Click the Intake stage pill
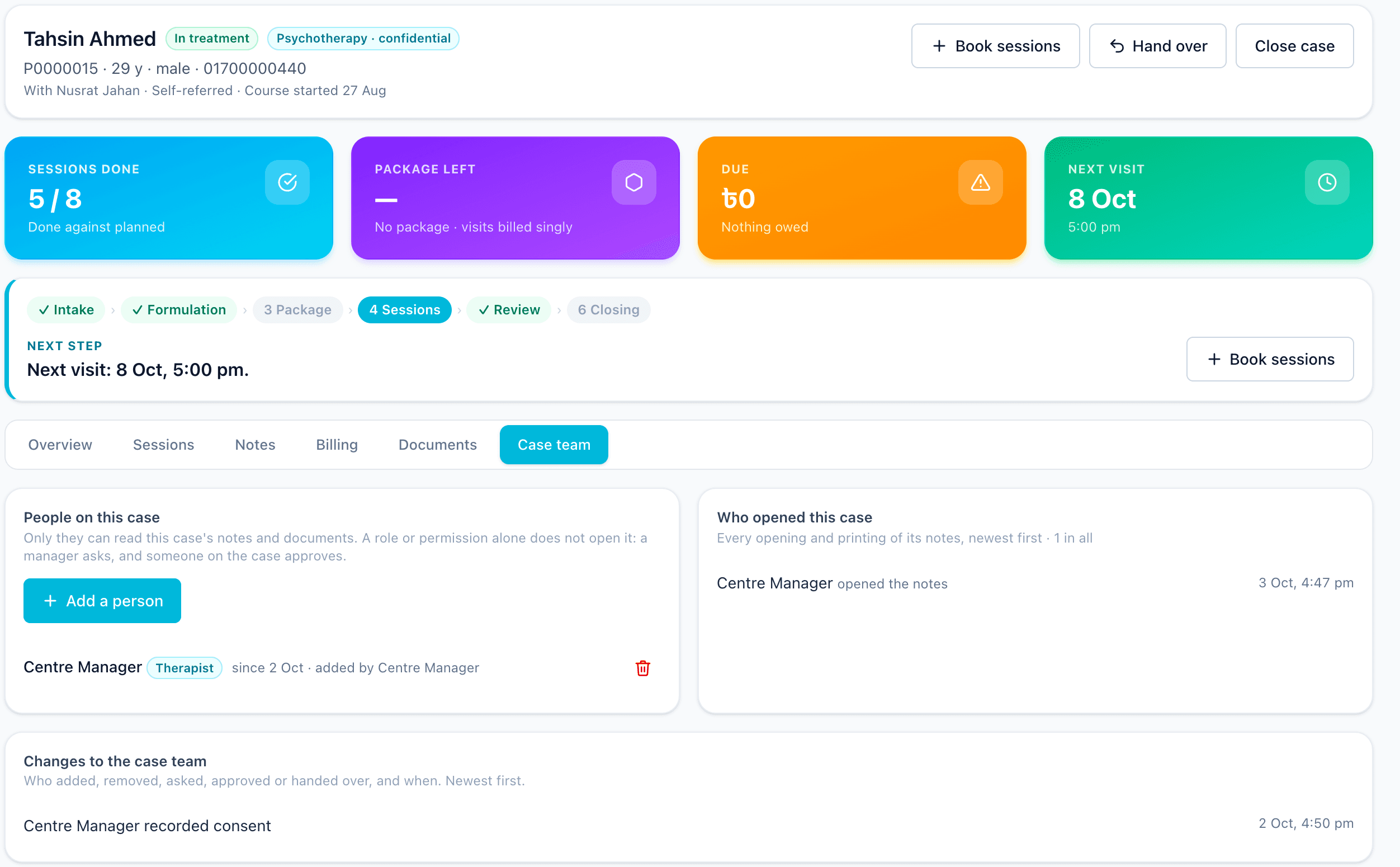Screen dimensions: 1400x867 pos(66,310)
